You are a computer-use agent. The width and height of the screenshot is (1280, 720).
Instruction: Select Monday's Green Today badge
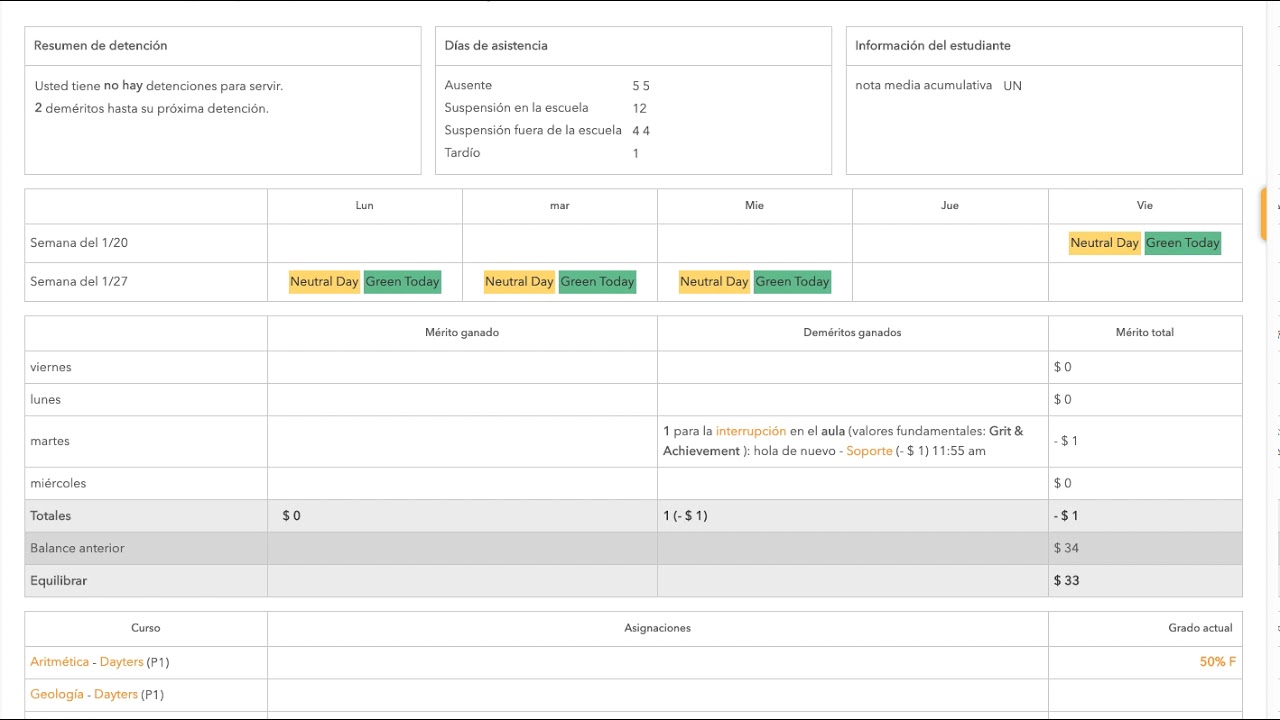tap(402, 282)
